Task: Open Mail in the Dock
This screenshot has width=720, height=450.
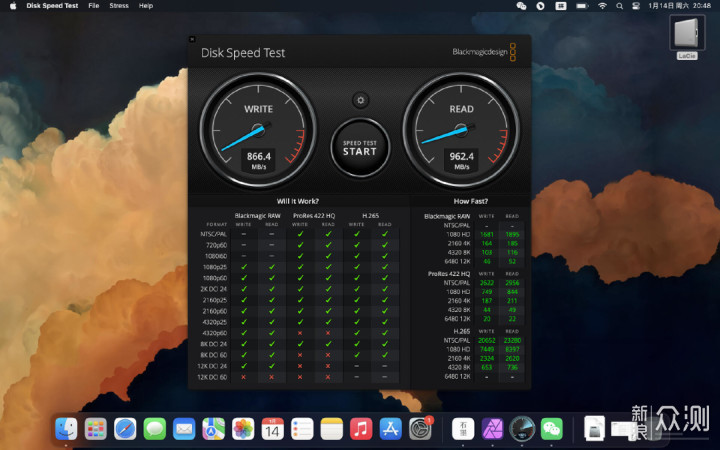Action: pyautogui.click(x=184, y=429)
